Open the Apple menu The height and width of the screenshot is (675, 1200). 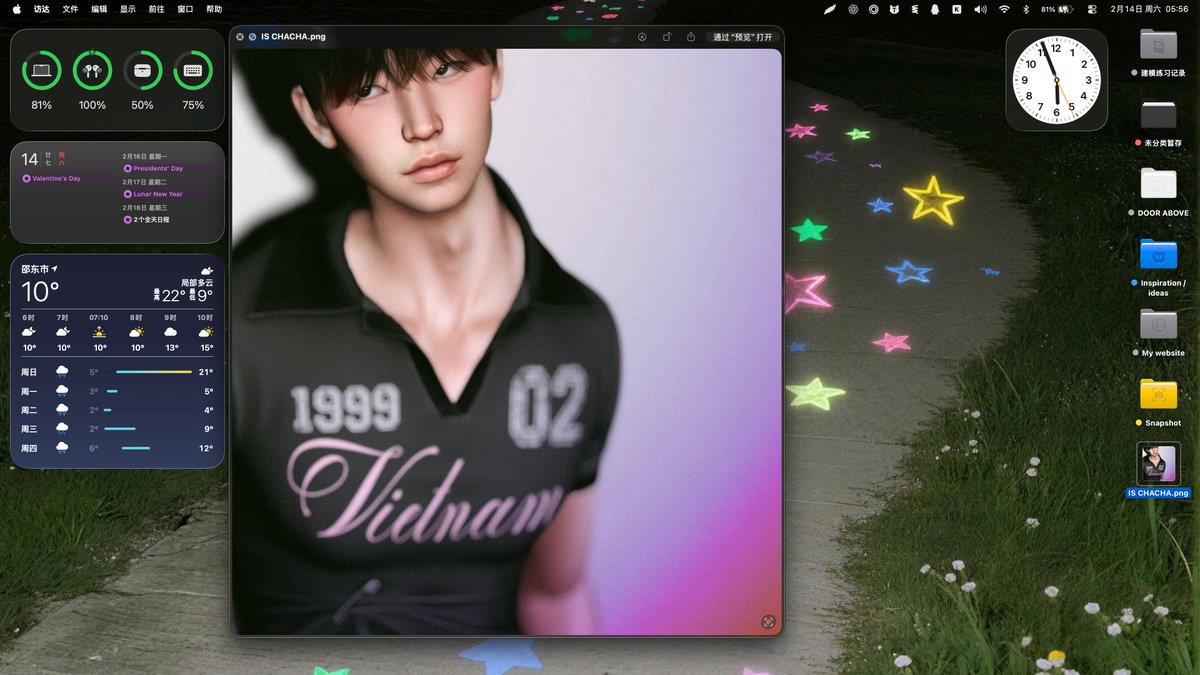pos(16,8)
